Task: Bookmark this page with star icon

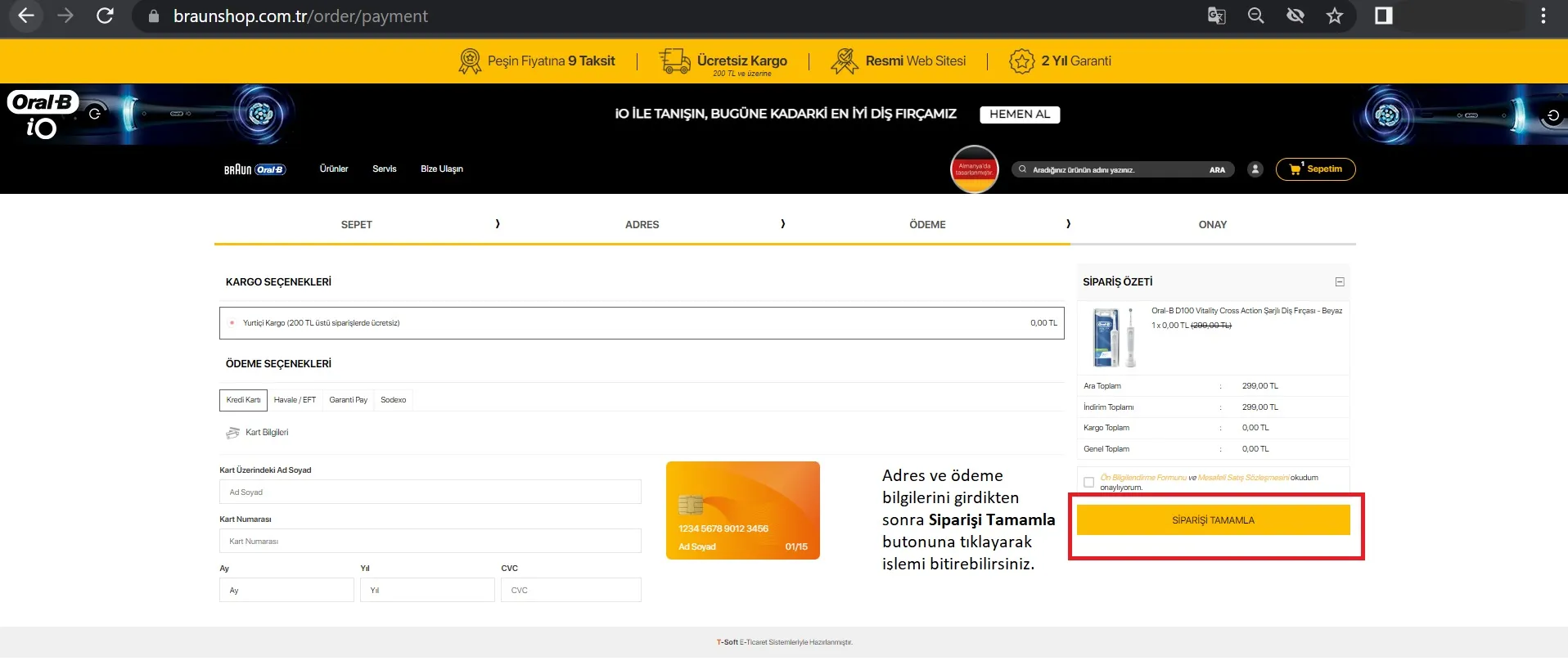Action: [x=1335, y=16]
